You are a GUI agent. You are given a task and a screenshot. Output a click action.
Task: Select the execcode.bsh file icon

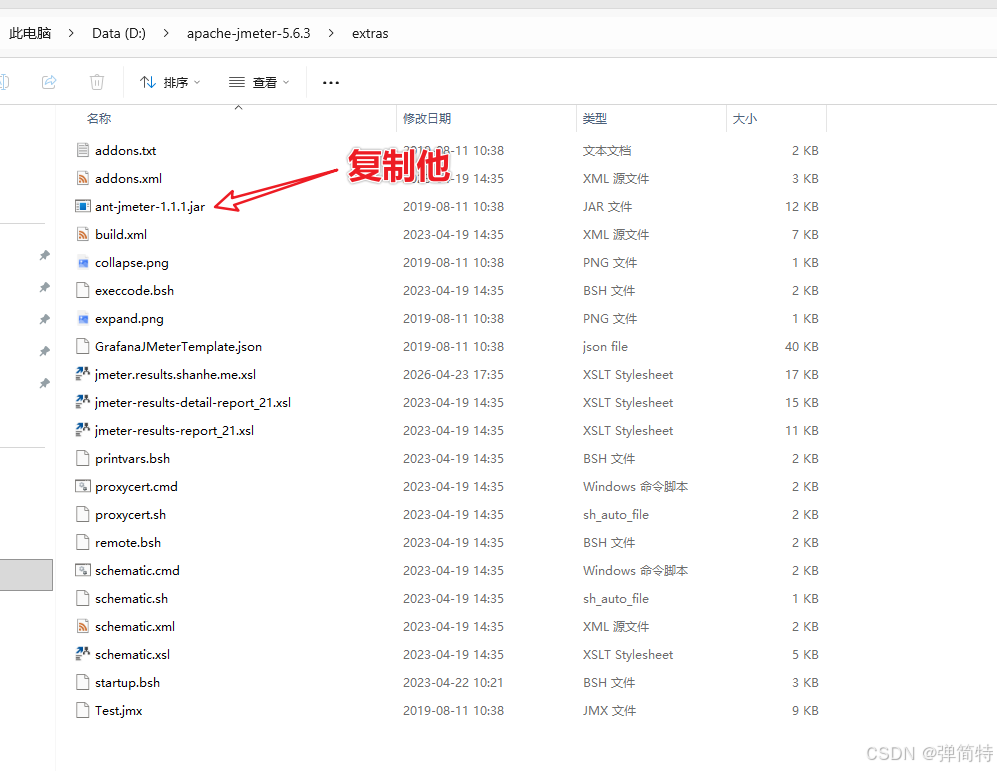click(83, 290)
